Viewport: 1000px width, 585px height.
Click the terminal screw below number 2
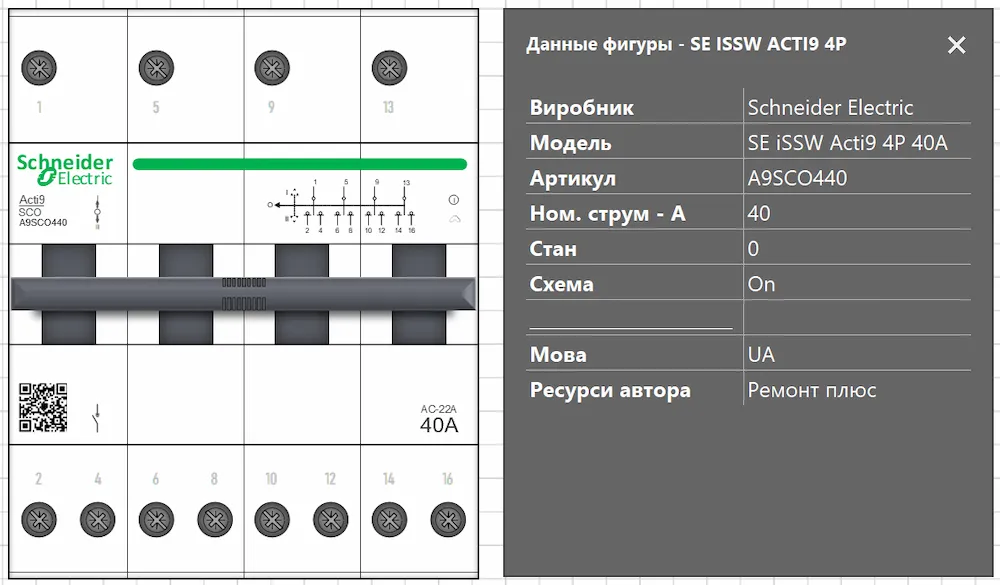point(39,519)
